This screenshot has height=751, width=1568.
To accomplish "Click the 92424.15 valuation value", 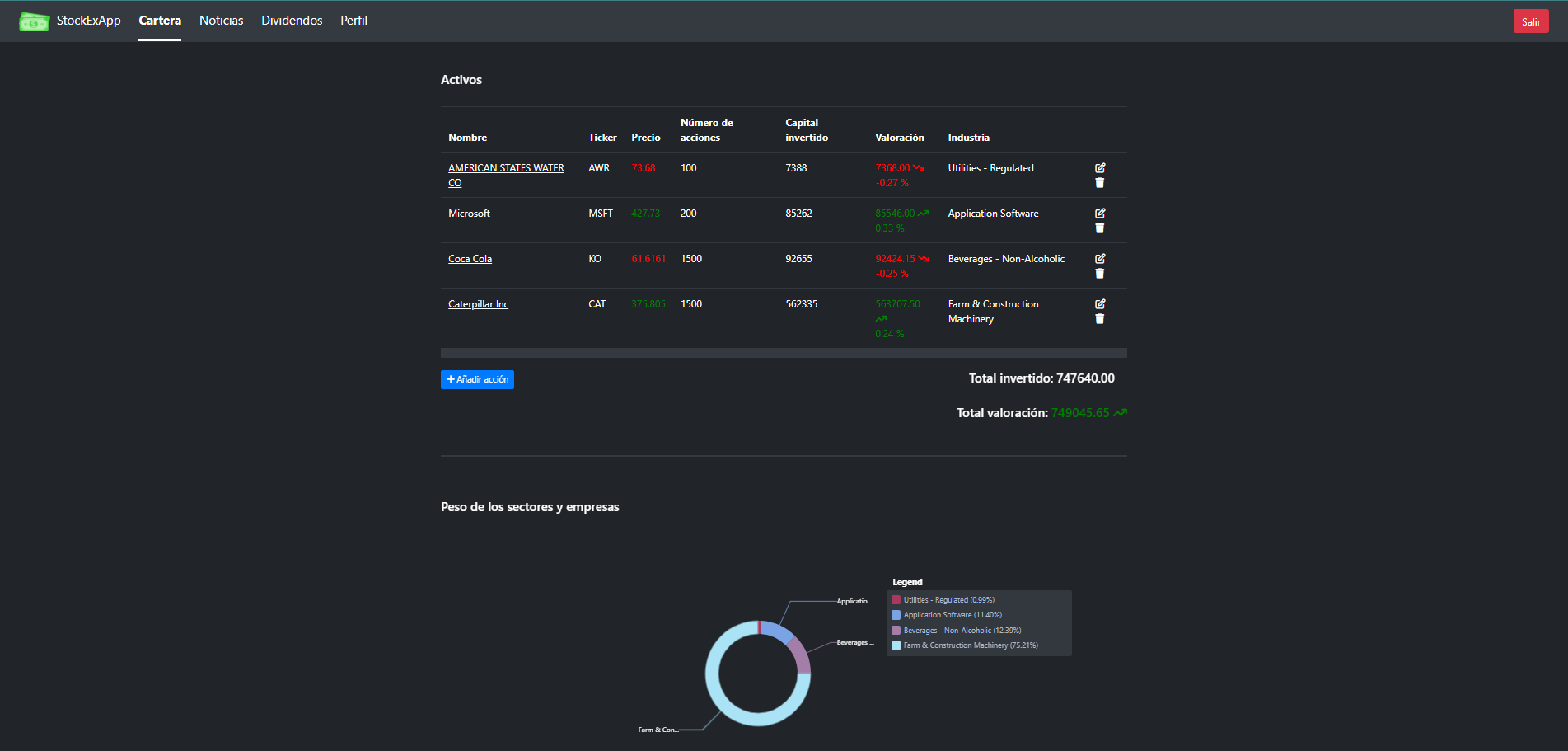I will pos(895,259).
